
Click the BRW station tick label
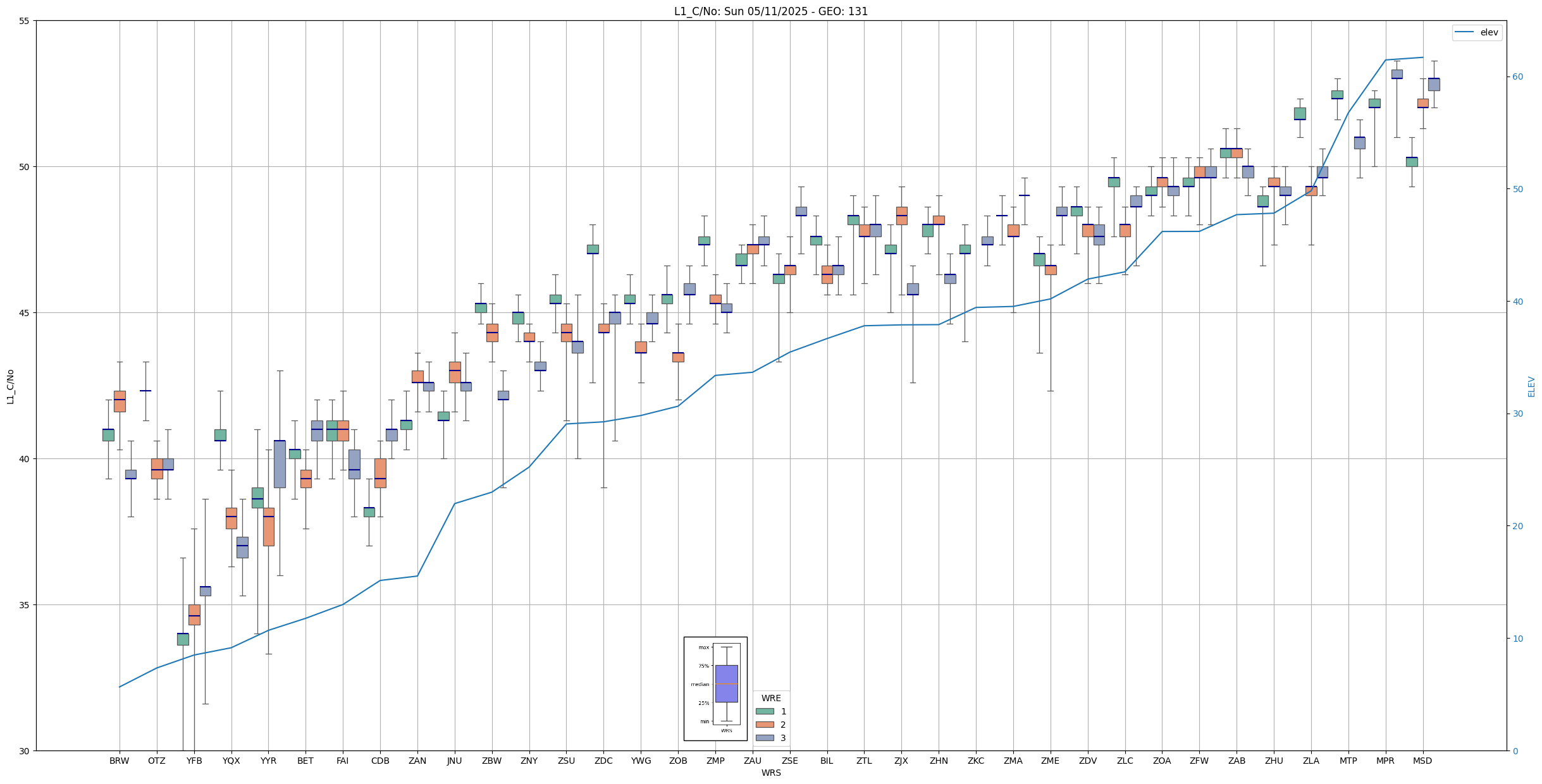119,761
